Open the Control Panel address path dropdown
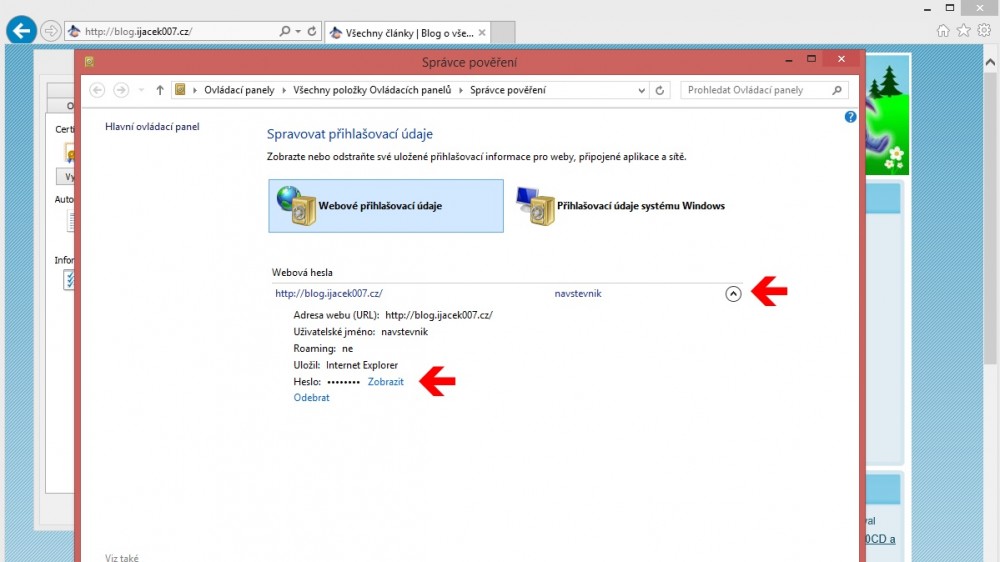Viewport: 1000px width, 562px height. tap(642, 90)
